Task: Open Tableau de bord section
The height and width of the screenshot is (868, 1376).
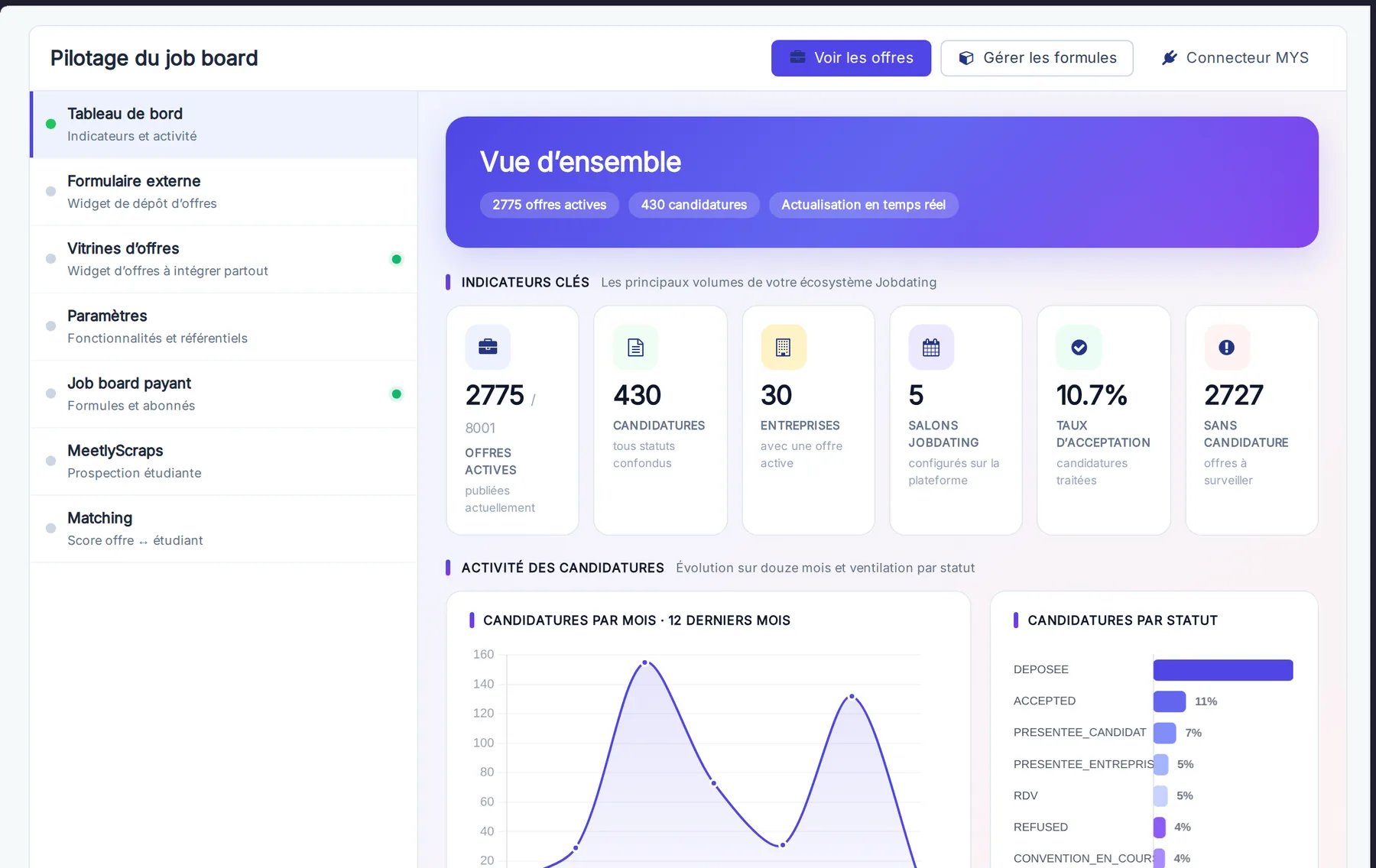Action: [x=224, y=125]
